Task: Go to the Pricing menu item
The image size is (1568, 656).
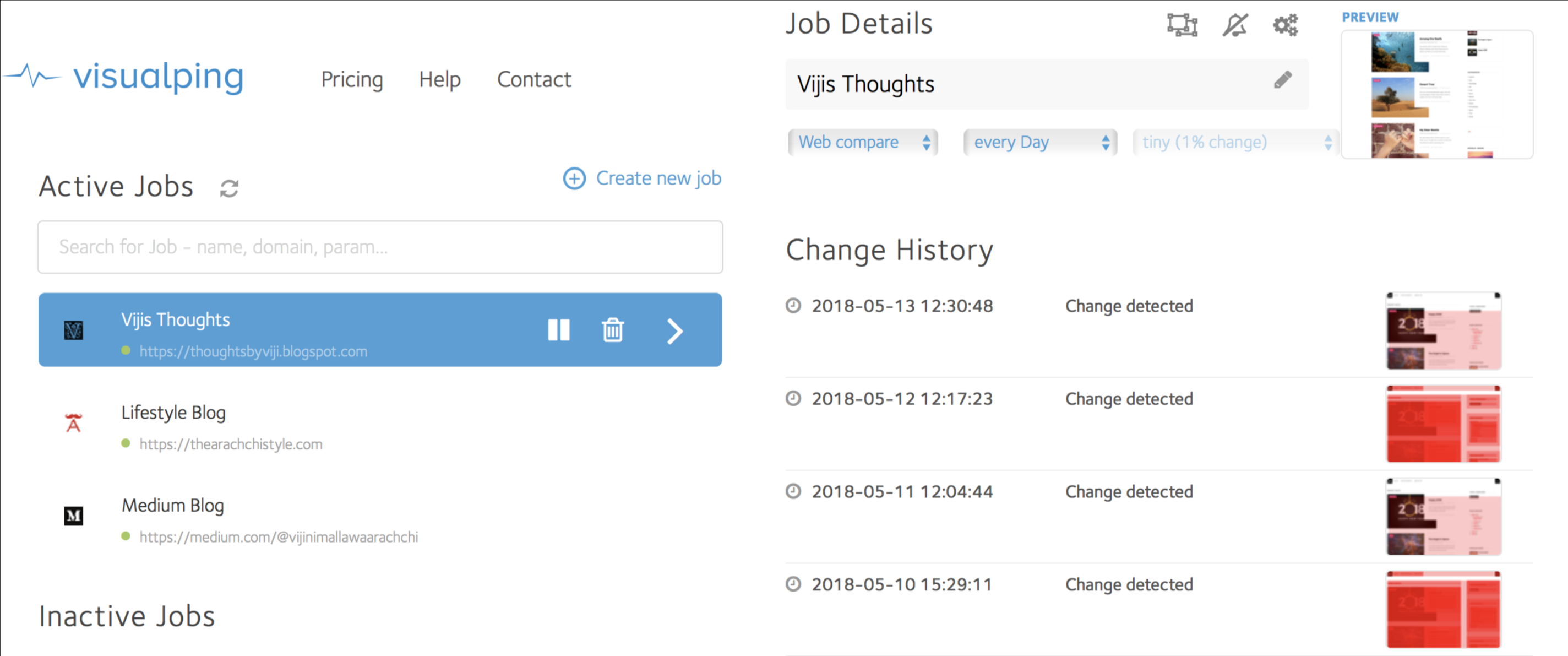Action: [x=352, y=80]
